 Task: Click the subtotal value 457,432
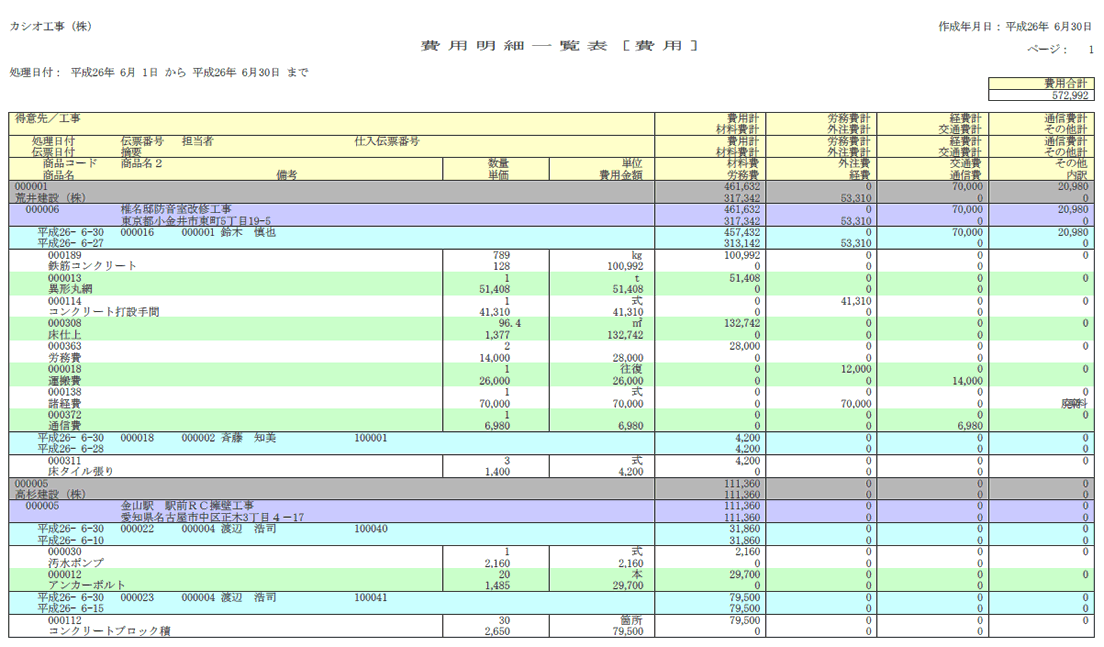point(741,232)
